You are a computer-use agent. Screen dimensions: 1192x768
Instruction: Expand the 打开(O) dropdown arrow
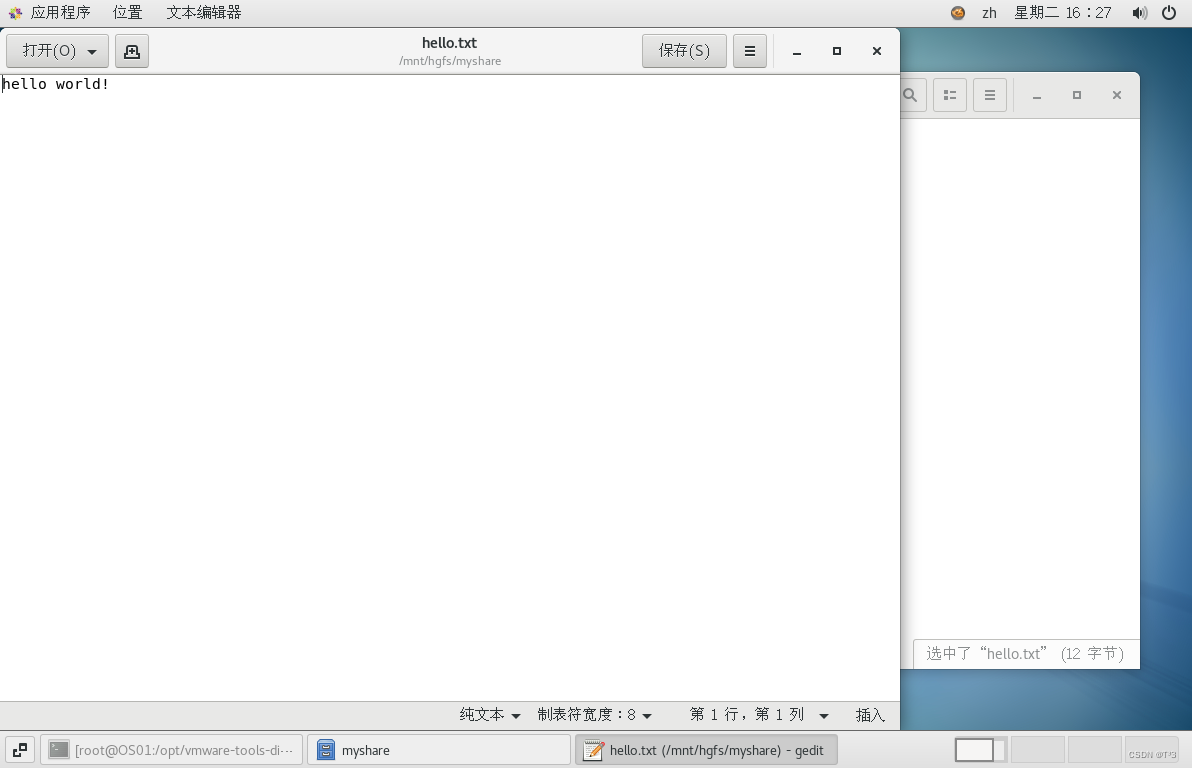point(92,50)
